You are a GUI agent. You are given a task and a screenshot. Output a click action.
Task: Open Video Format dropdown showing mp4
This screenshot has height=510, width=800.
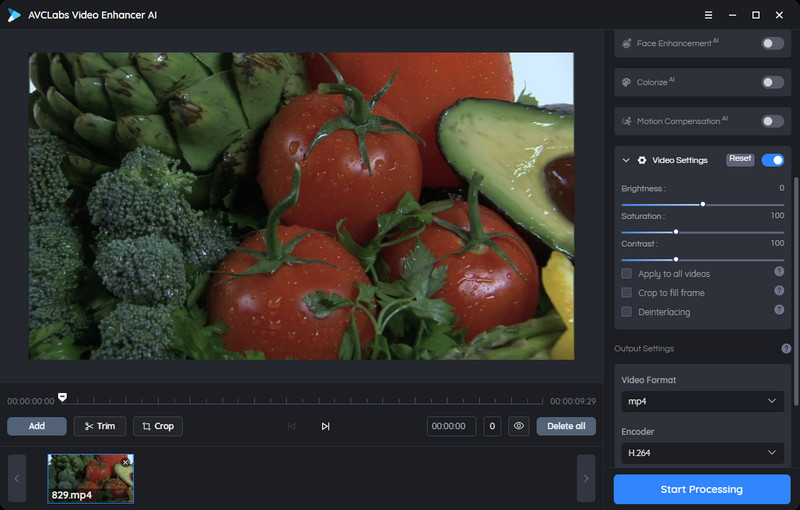702,401
